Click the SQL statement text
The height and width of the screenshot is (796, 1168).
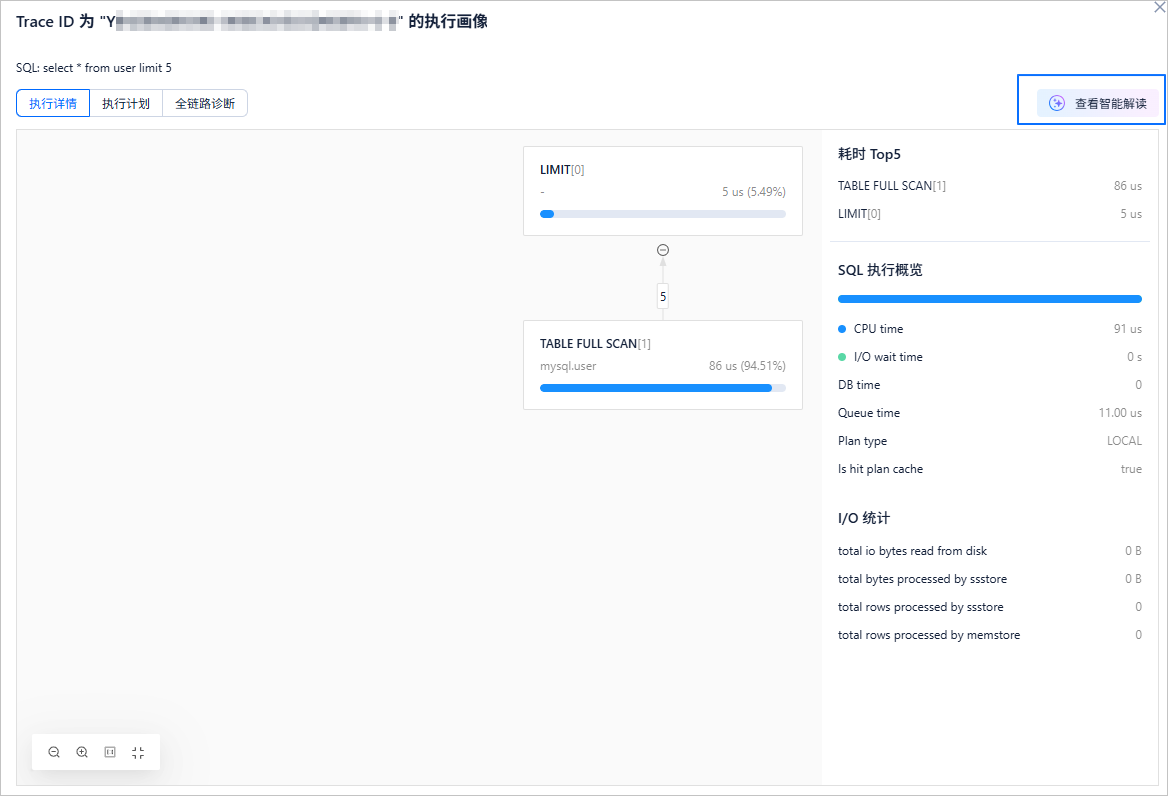pyautogui.click(x=94, y=68)
